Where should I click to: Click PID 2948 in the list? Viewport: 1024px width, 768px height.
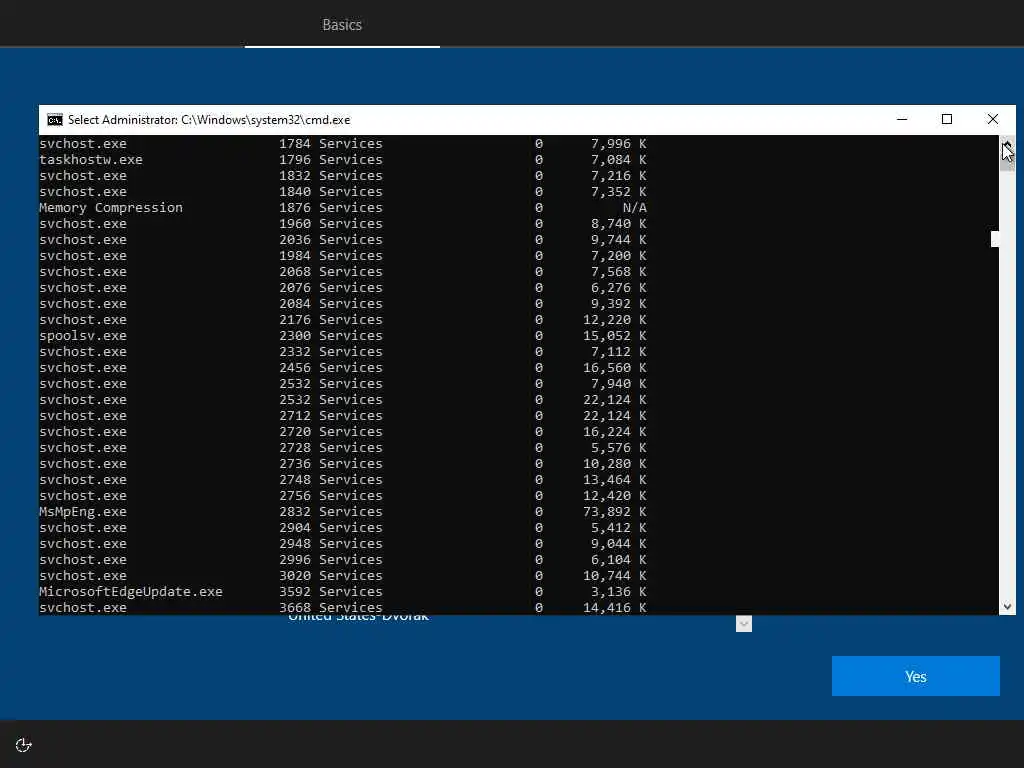295,544
